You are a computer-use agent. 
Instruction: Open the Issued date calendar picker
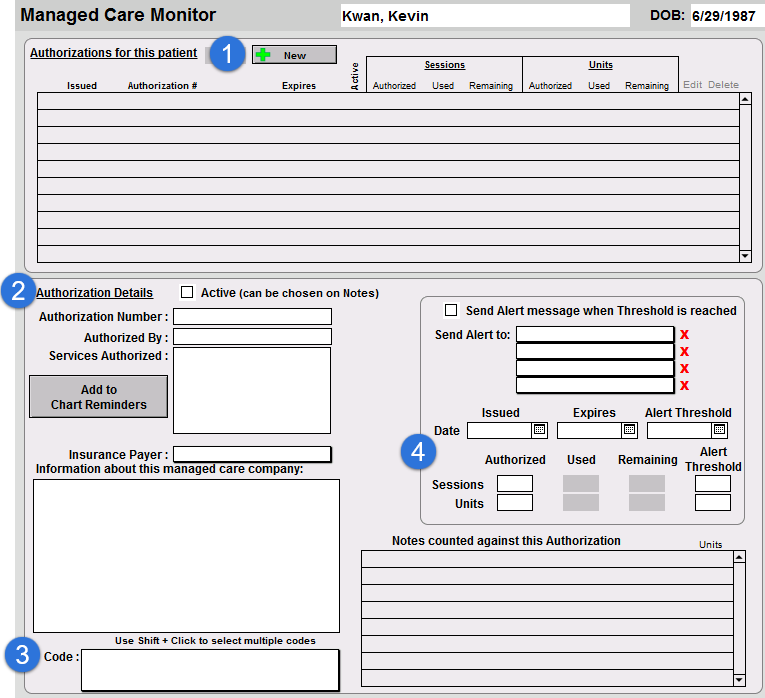tap(539, 430)
